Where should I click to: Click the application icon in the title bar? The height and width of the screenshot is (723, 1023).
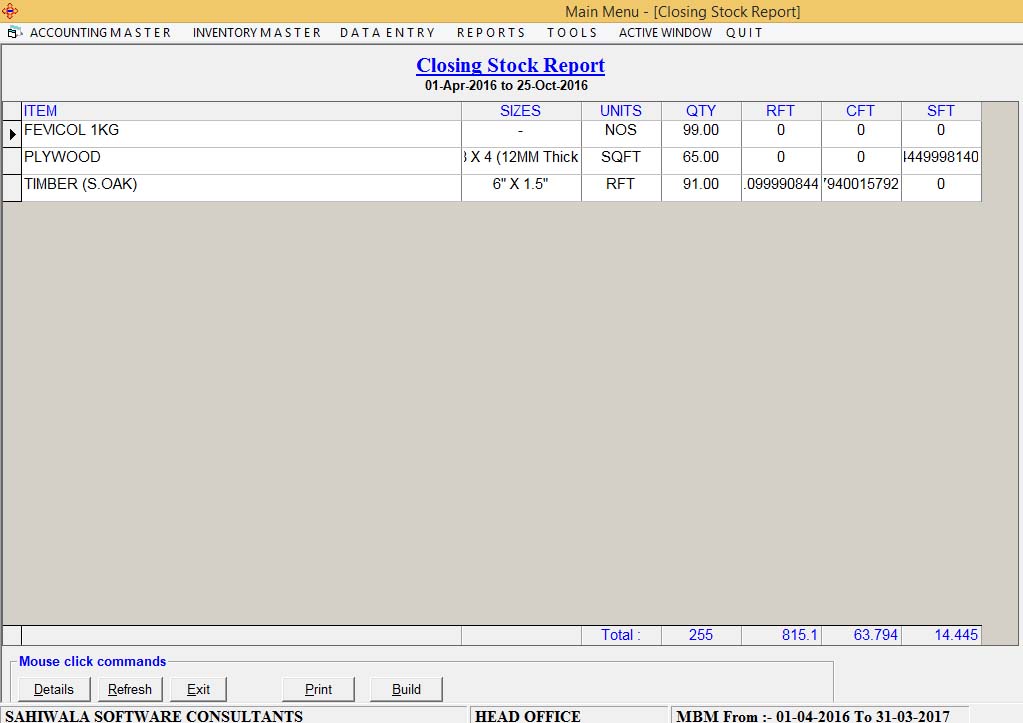click(11, 11)
